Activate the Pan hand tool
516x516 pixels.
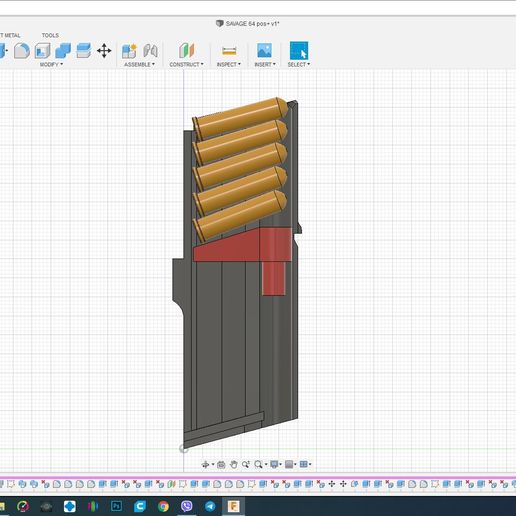[x=234, y=464]
